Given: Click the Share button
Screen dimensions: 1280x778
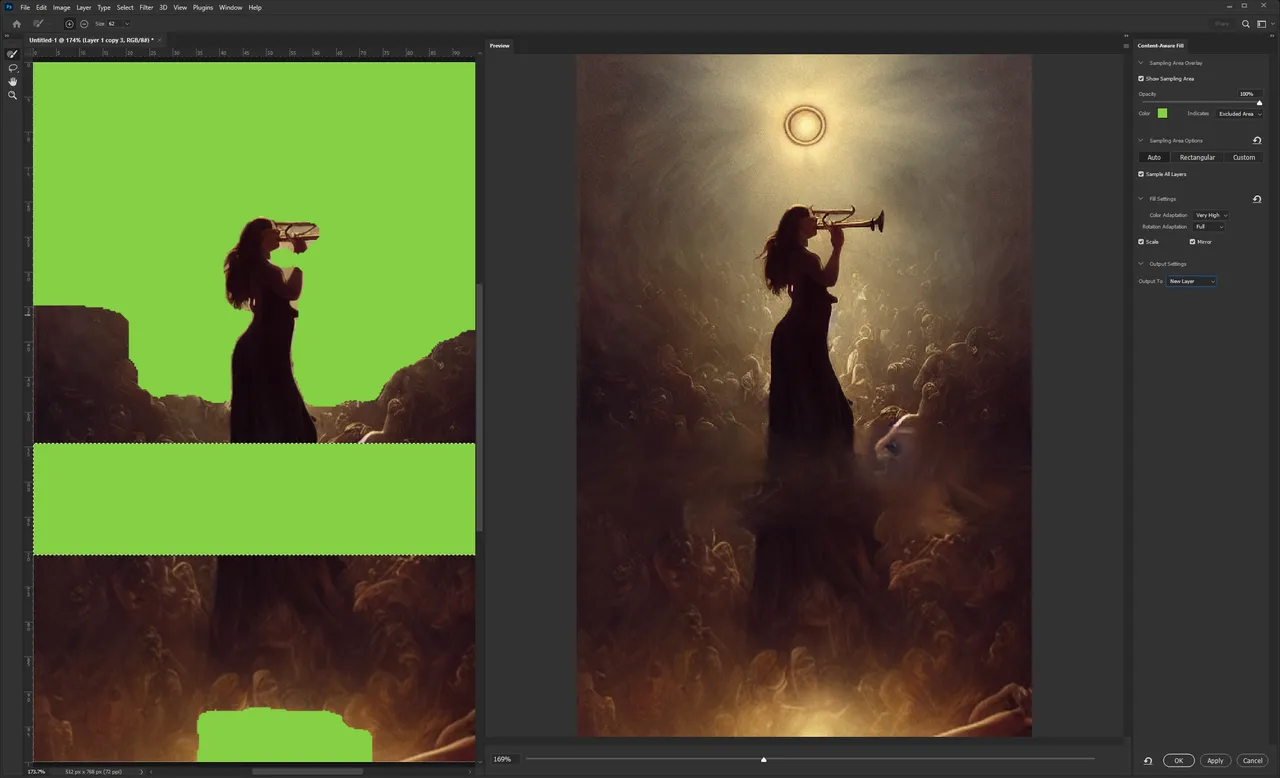Looking at the screenshot, I should point(1221,23).
